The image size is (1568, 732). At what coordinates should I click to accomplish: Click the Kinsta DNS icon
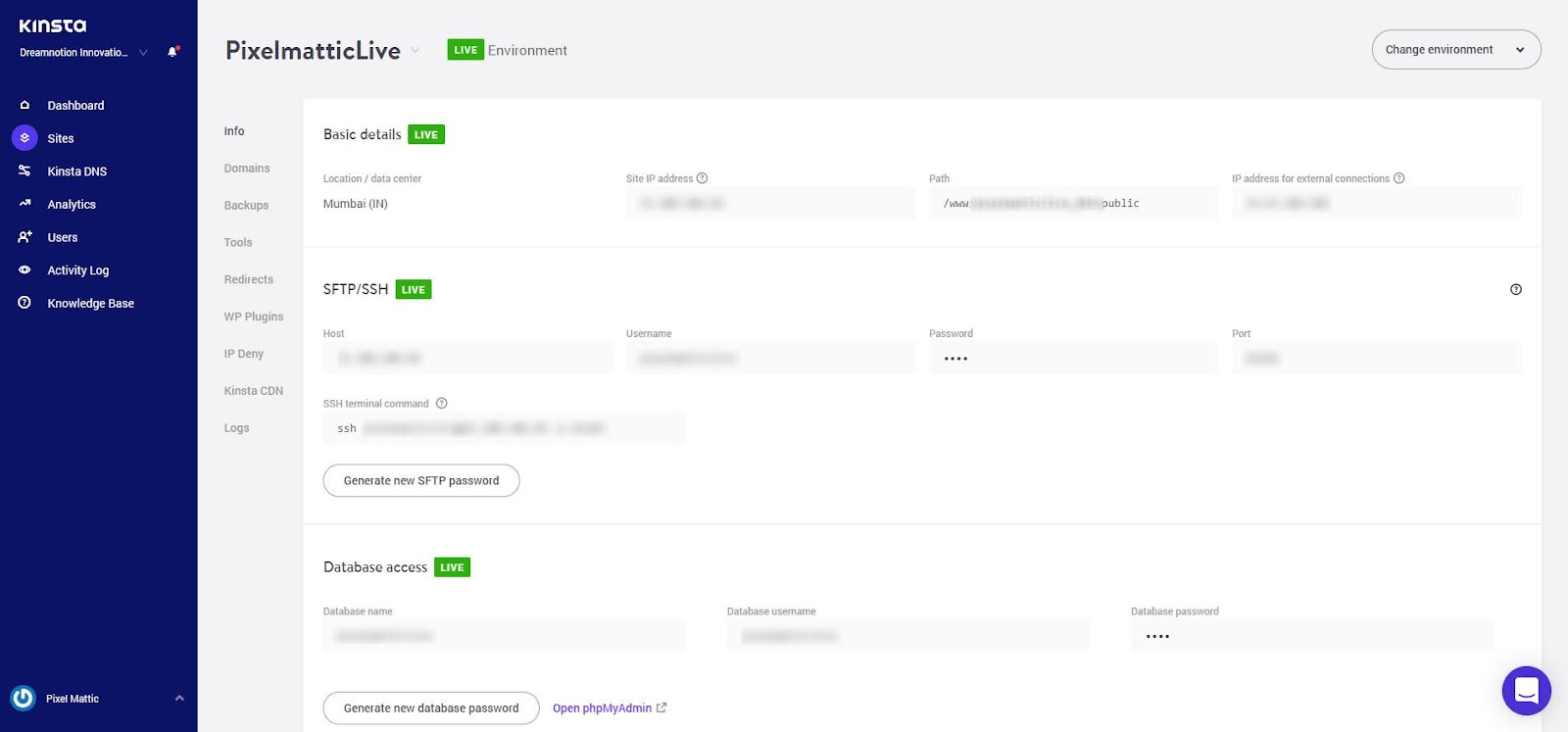[24, 171]
